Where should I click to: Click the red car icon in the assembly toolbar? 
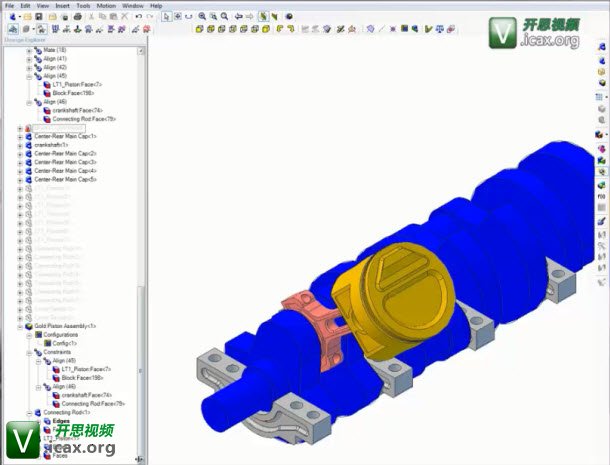tap(147, 29)
